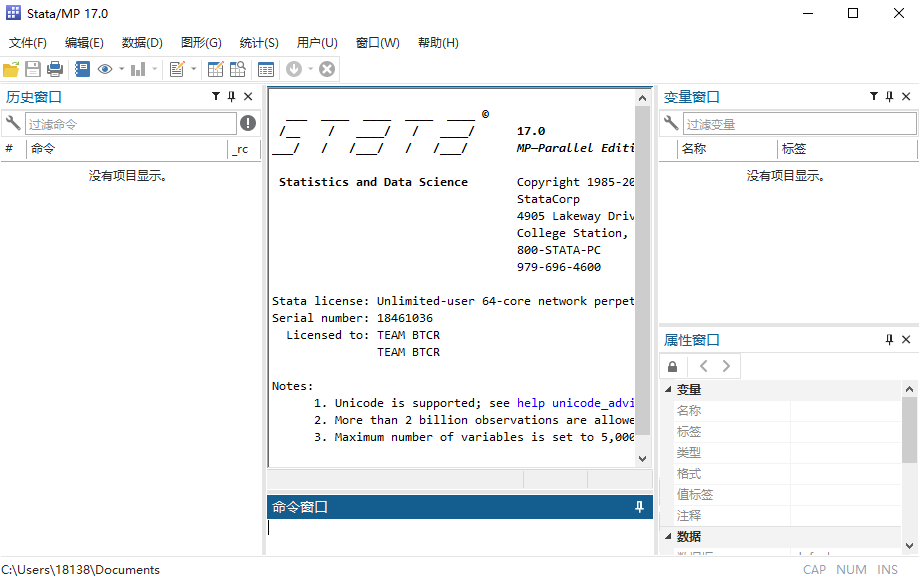Toggle the properties lock icon

[673, 366]
